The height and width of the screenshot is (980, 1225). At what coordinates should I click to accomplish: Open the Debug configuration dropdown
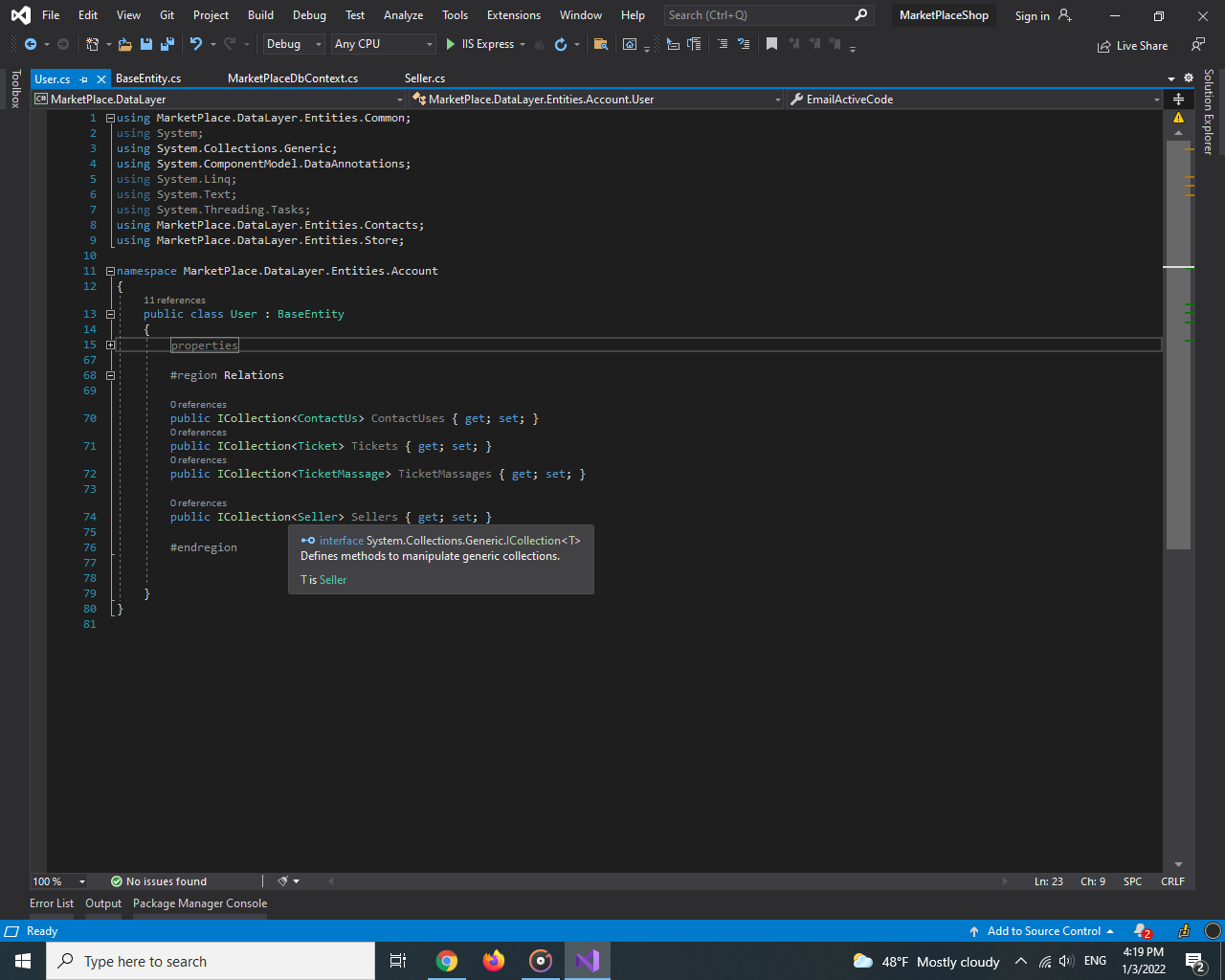pos(294,44)
